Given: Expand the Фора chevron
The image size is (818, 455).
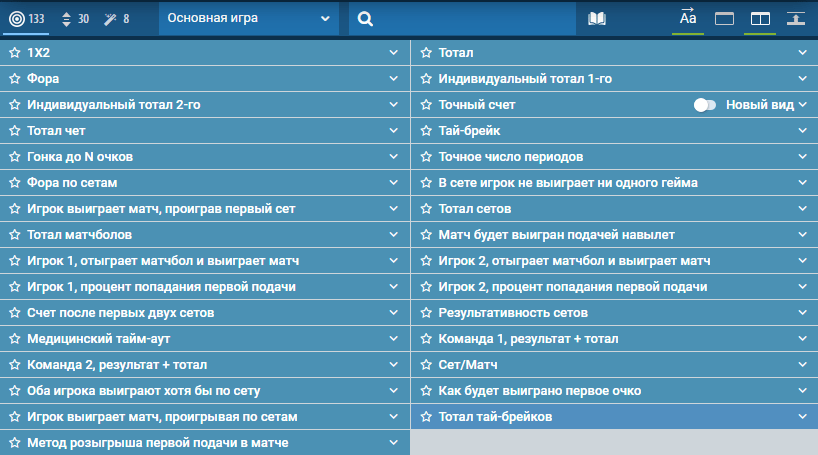Looking at the screenshot, I should pyautogui.click(x=393, y=78).
